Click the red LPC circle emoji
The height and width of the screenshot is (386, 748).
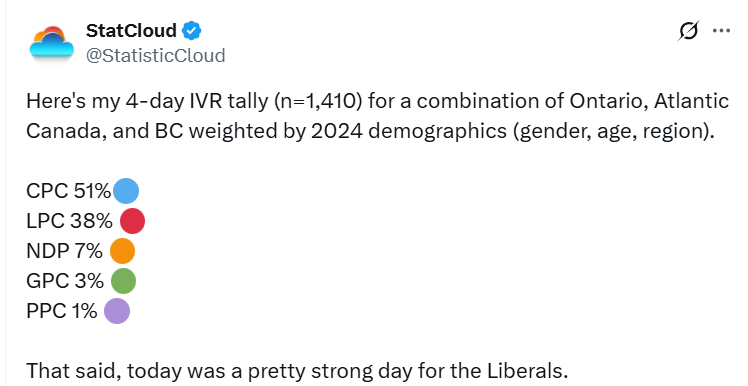pos(132,221)
